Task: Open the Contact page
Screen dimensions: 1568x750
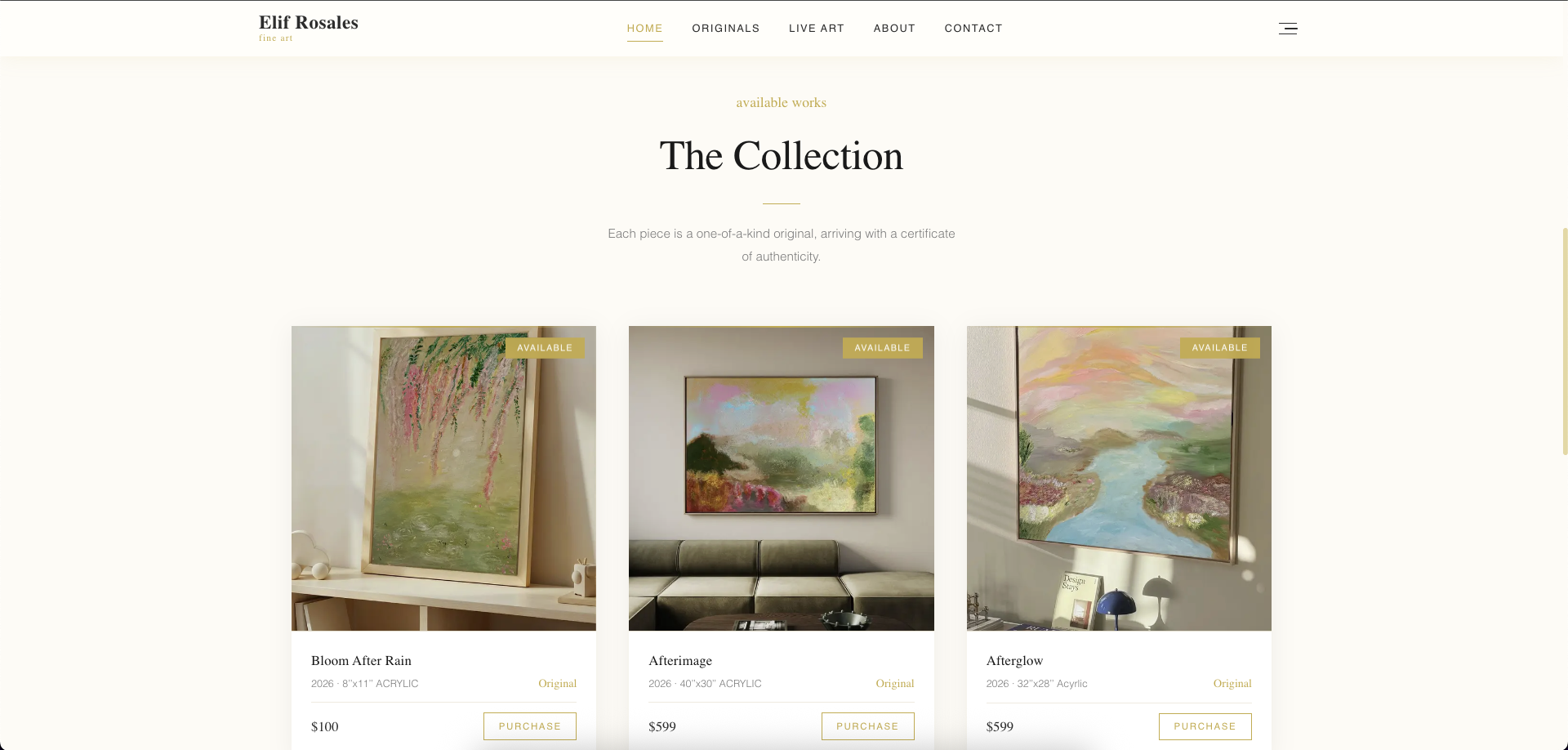Action: pos(973,29)
